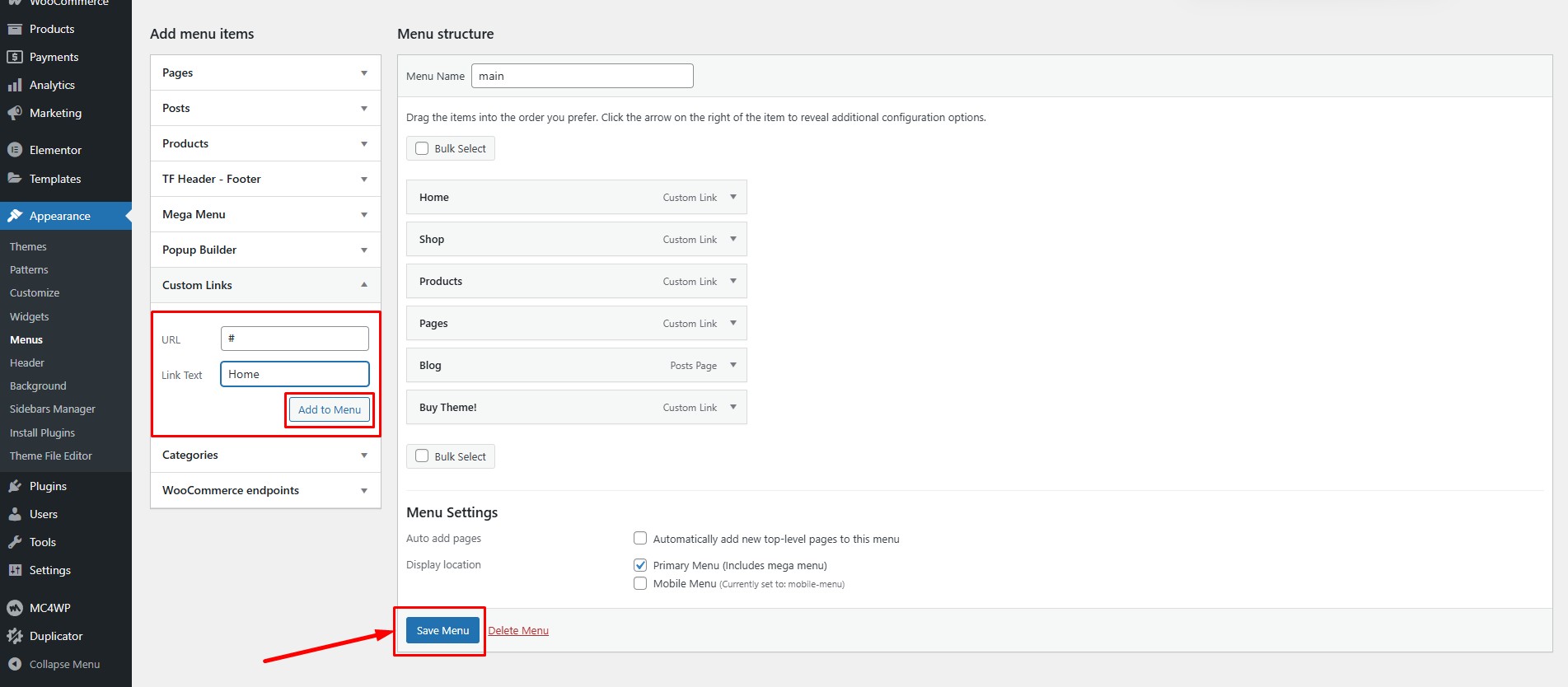
Task: Click the Templates folder icon
Action: (15, 179)
